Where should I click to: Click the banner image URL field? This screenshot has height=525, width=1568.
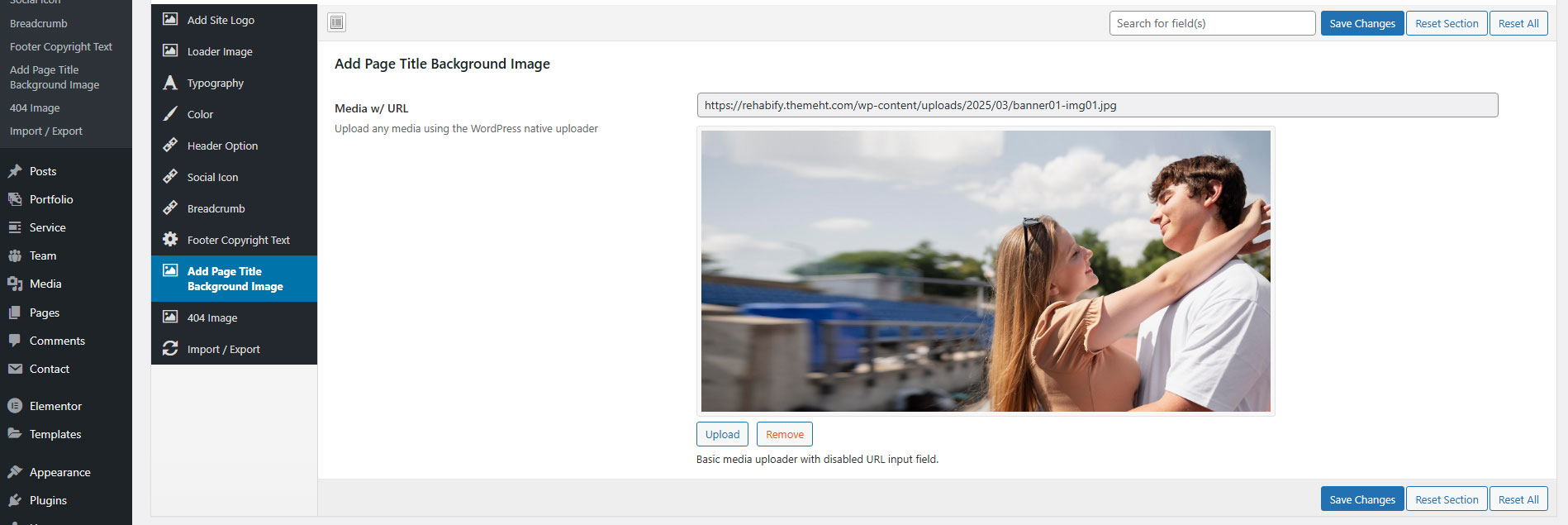[x=1097, y=105]
